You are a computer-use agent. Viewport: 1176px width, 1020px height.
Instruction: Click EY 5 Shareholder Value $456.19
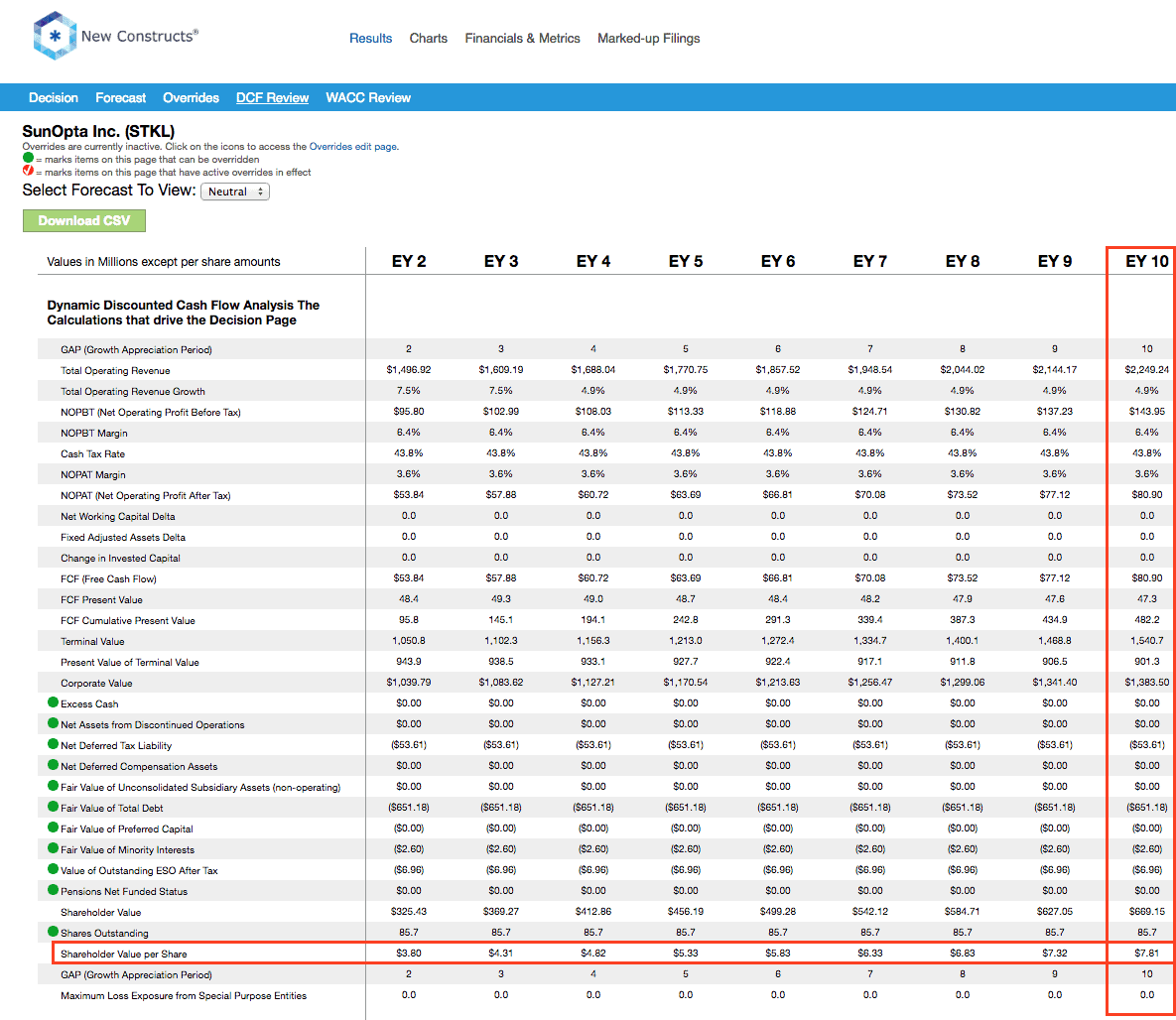[x=686, y=911]
